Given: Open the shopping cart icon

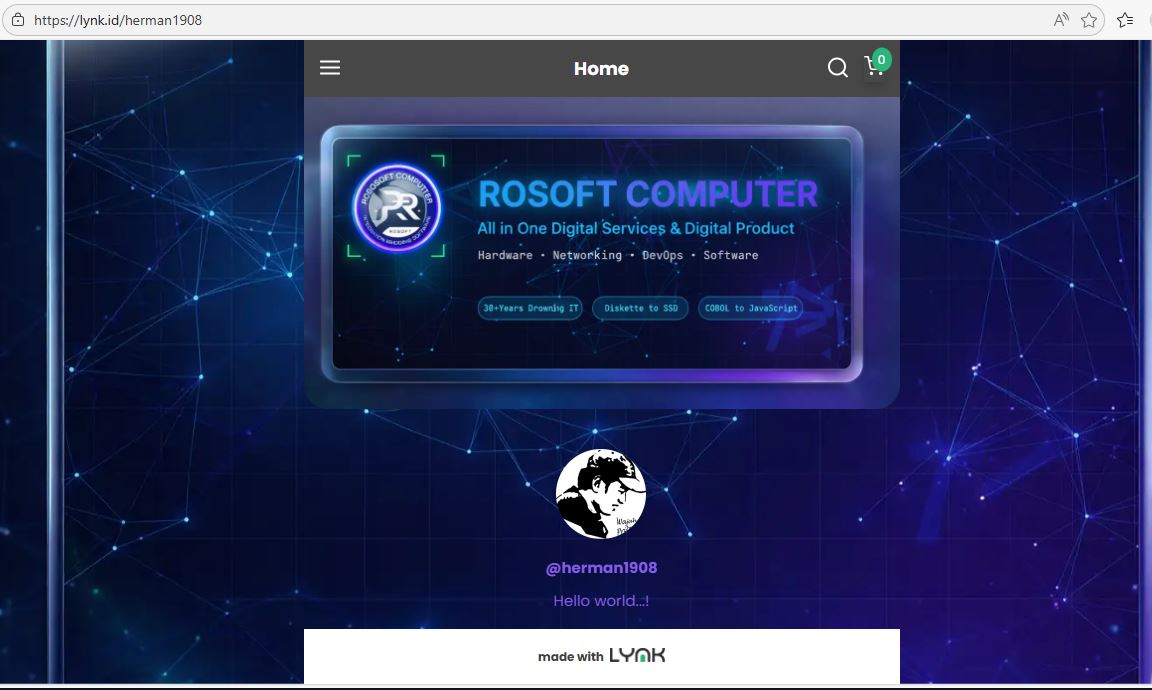Looking at the screenshot, I should [x=873, y=67].
